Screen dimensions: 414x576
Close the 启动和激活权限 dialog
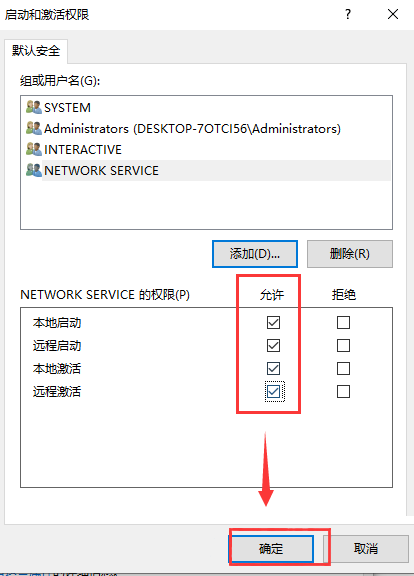point(393,14)
